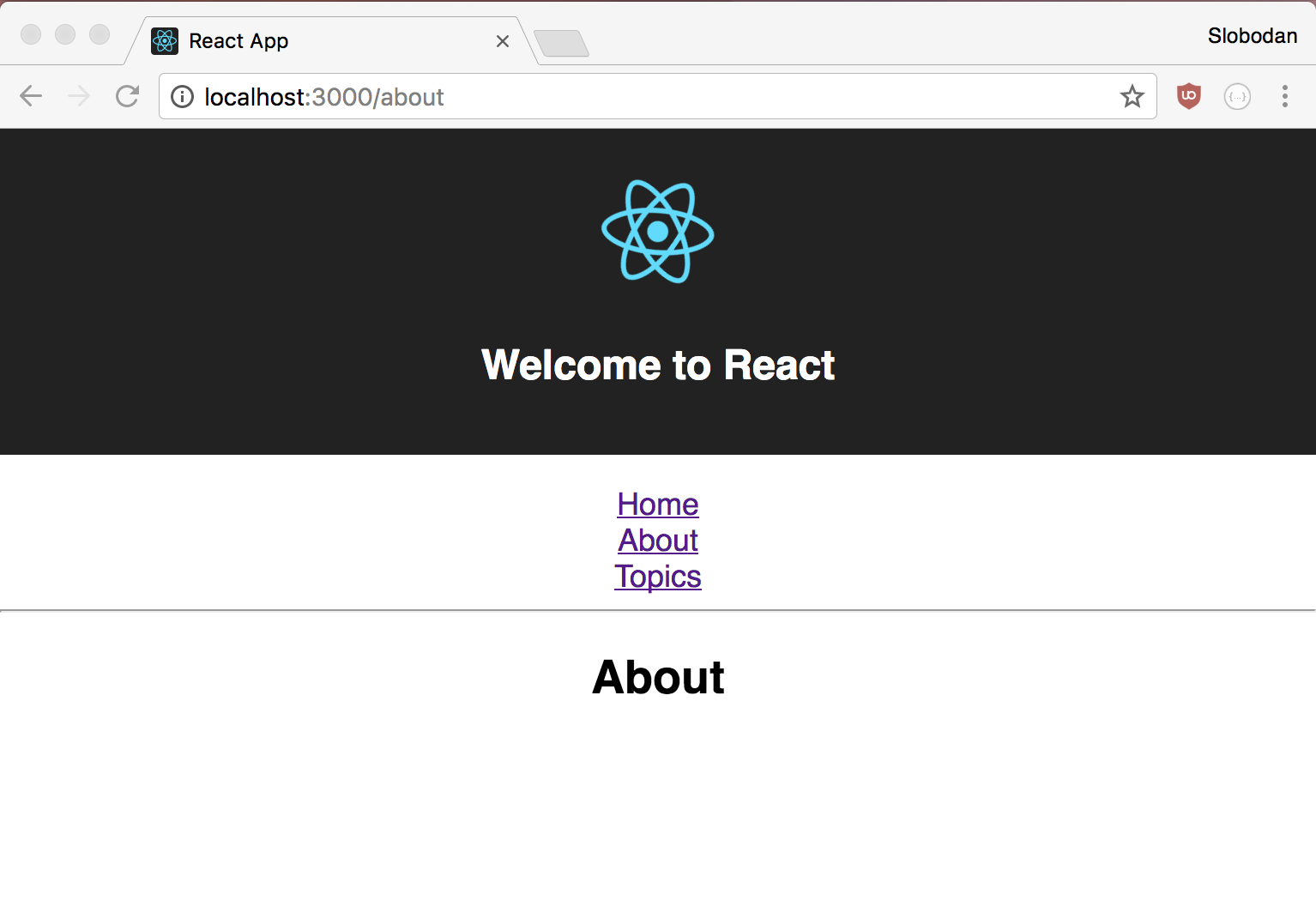Click the About page heading

[x=658, y=677]
